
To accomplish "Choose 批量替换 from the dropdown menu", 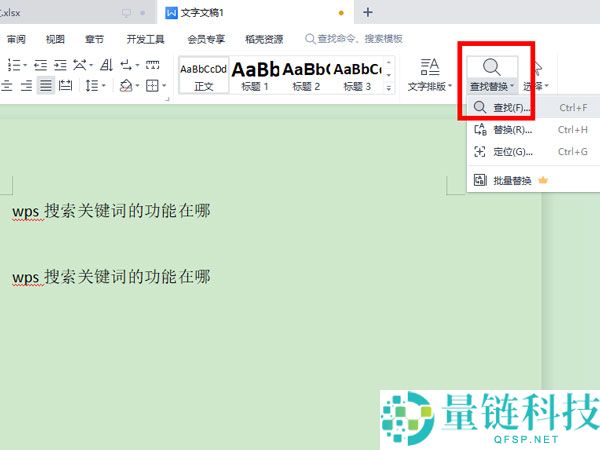I will click(x=534, y=180).
